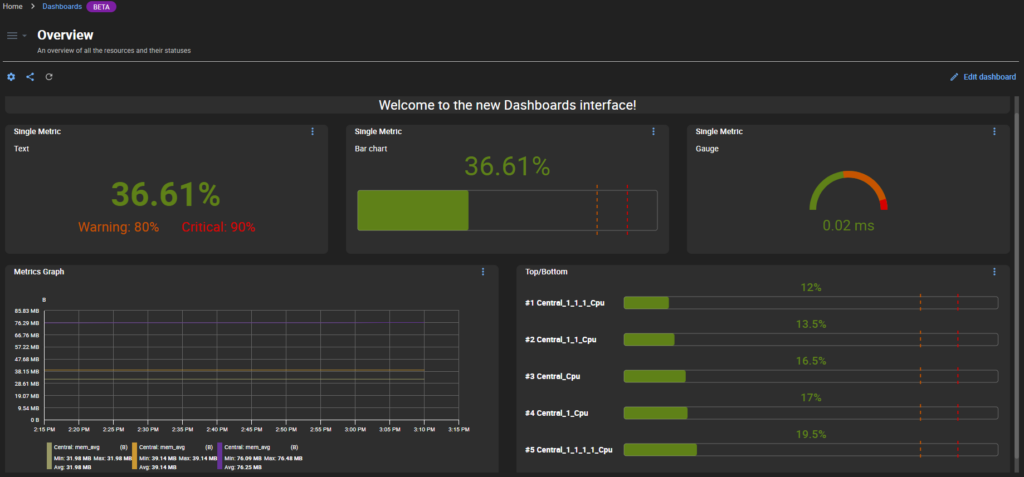The height and width of the screenshot is (477, 1024).
Task: Click Edit dashboard button
Action: [x=983, y=77]
